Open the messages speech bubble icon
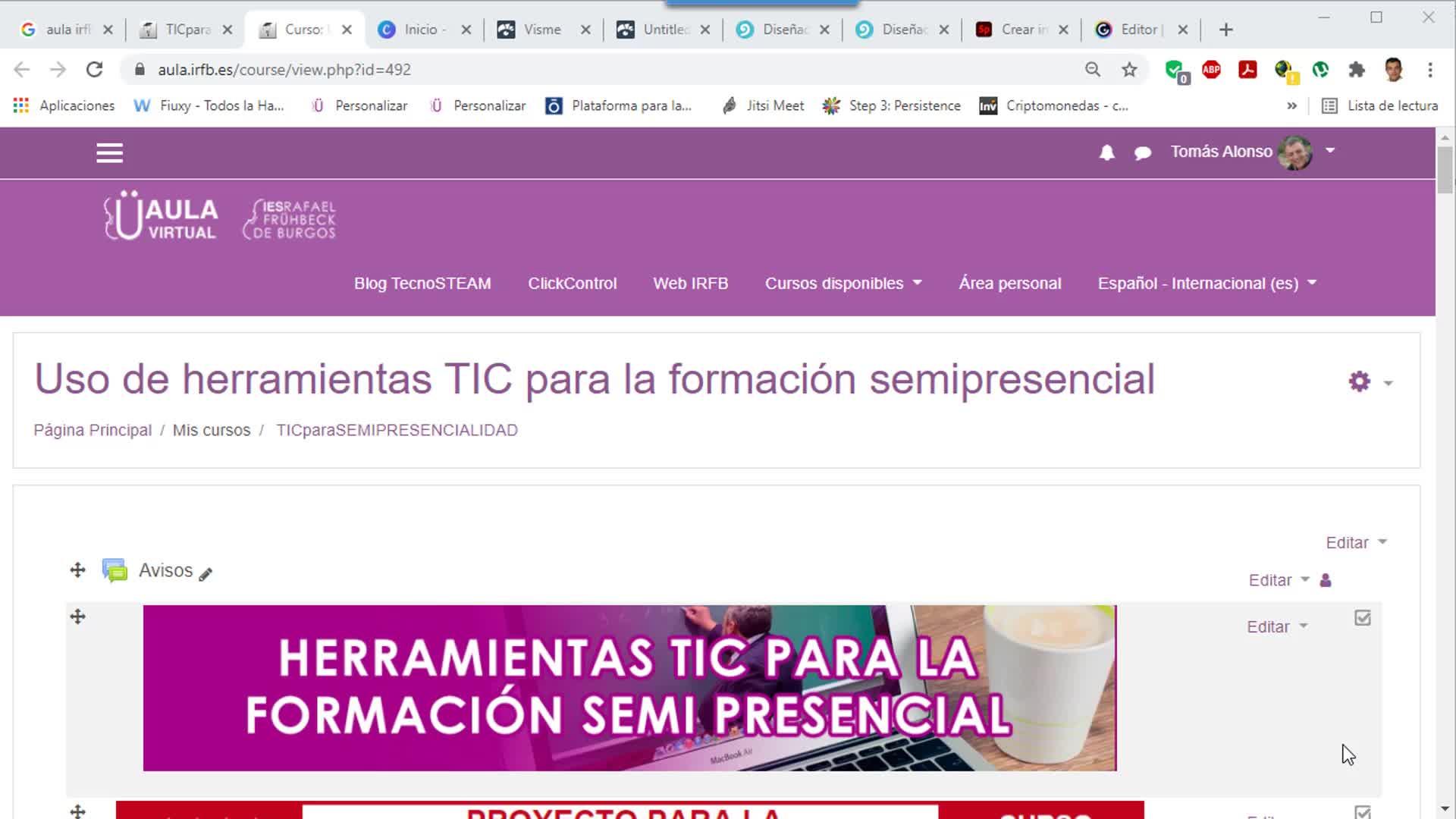The image size is (1456, 819). pos(1142,153)
